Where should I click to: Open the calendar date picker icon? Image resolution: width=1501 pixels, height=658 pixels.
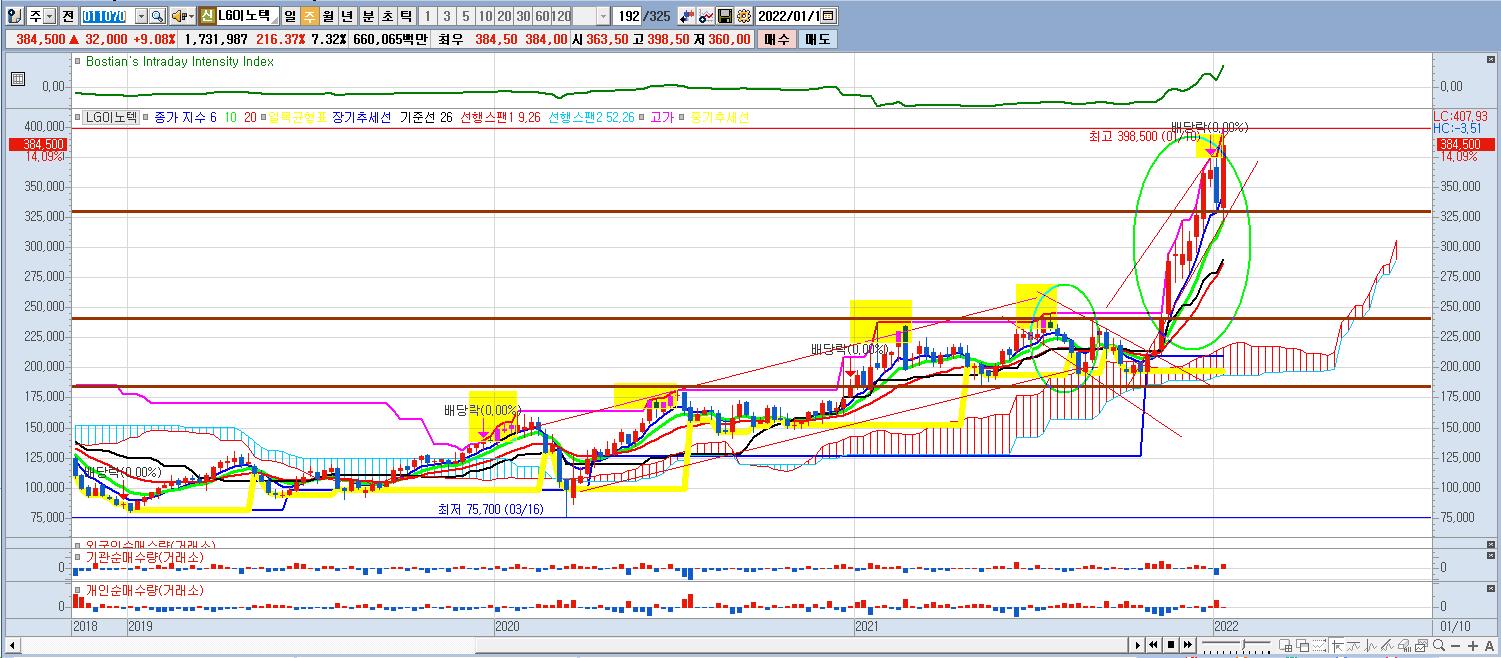click(x=828, y=16)
